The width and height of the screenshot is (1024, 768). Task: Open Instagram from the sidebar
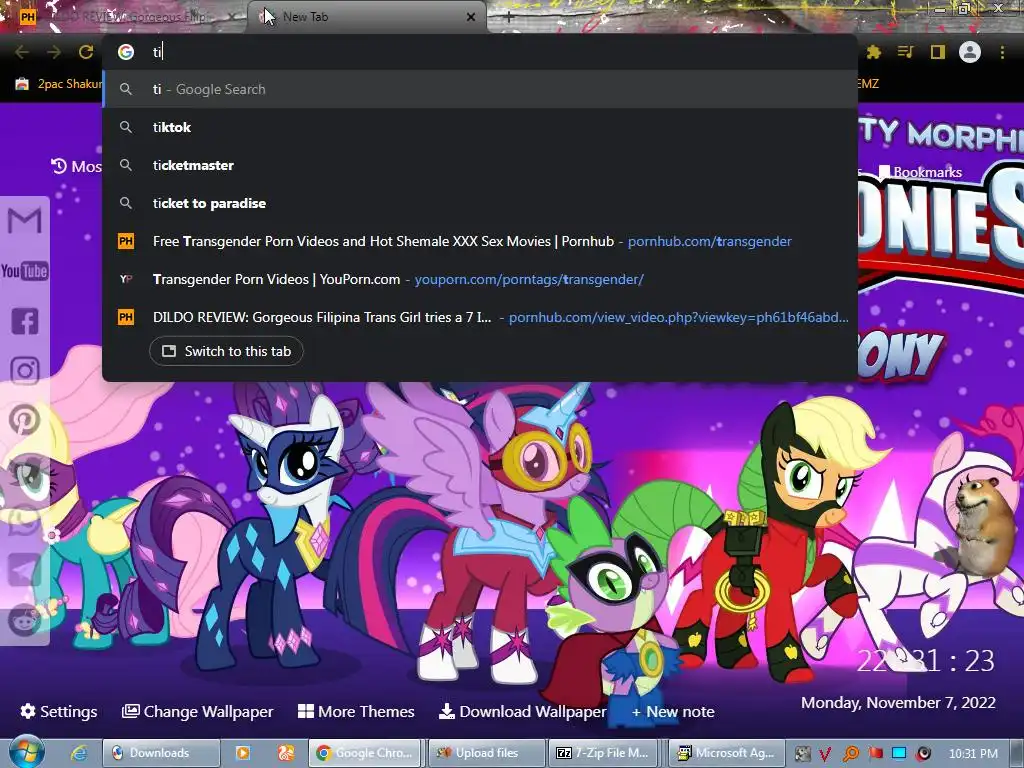pyautogui.click(x=25, y=371)
